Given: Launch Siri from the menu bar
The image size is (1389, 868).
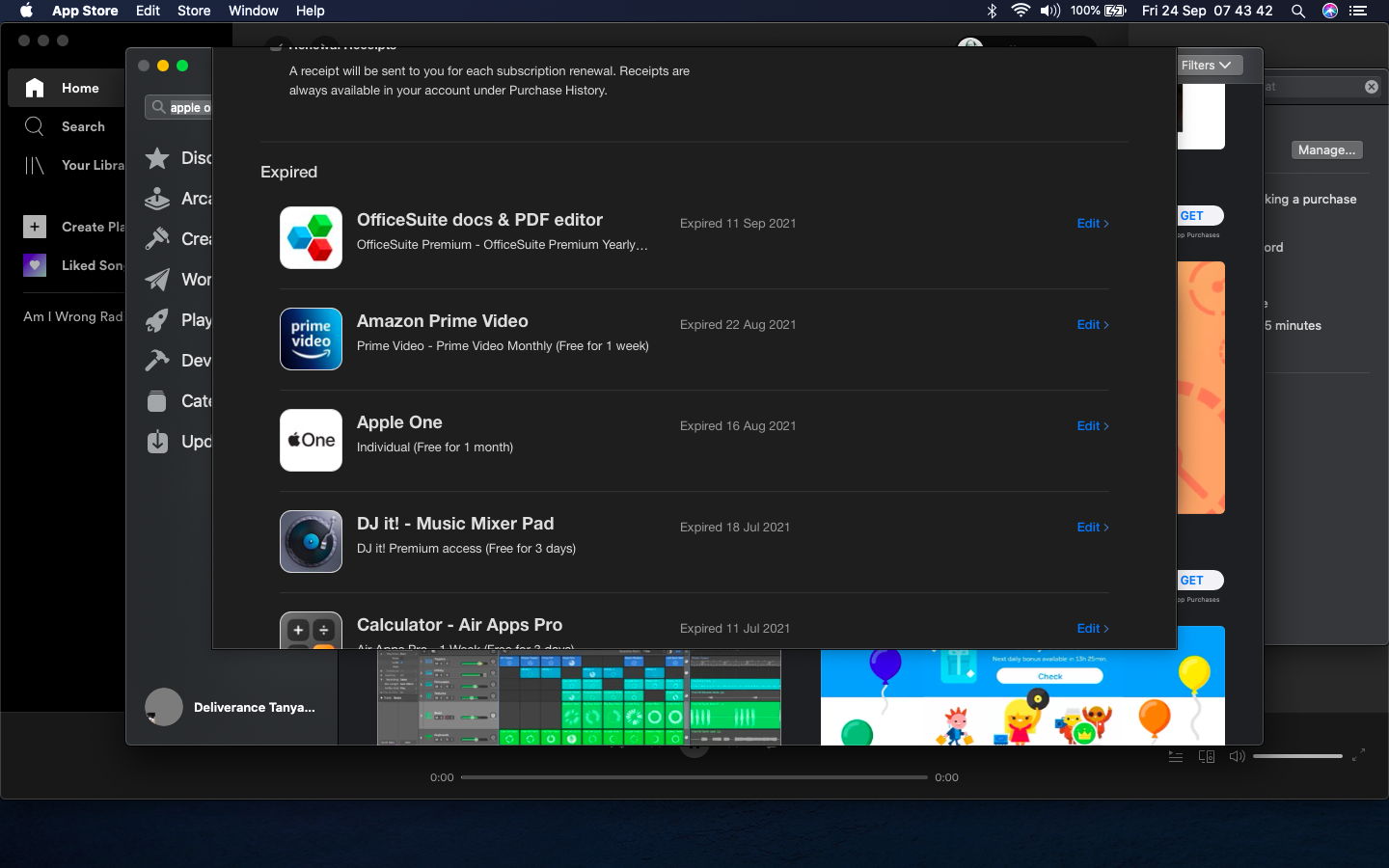Looking at the screenshot, I should click(1330, 11).
